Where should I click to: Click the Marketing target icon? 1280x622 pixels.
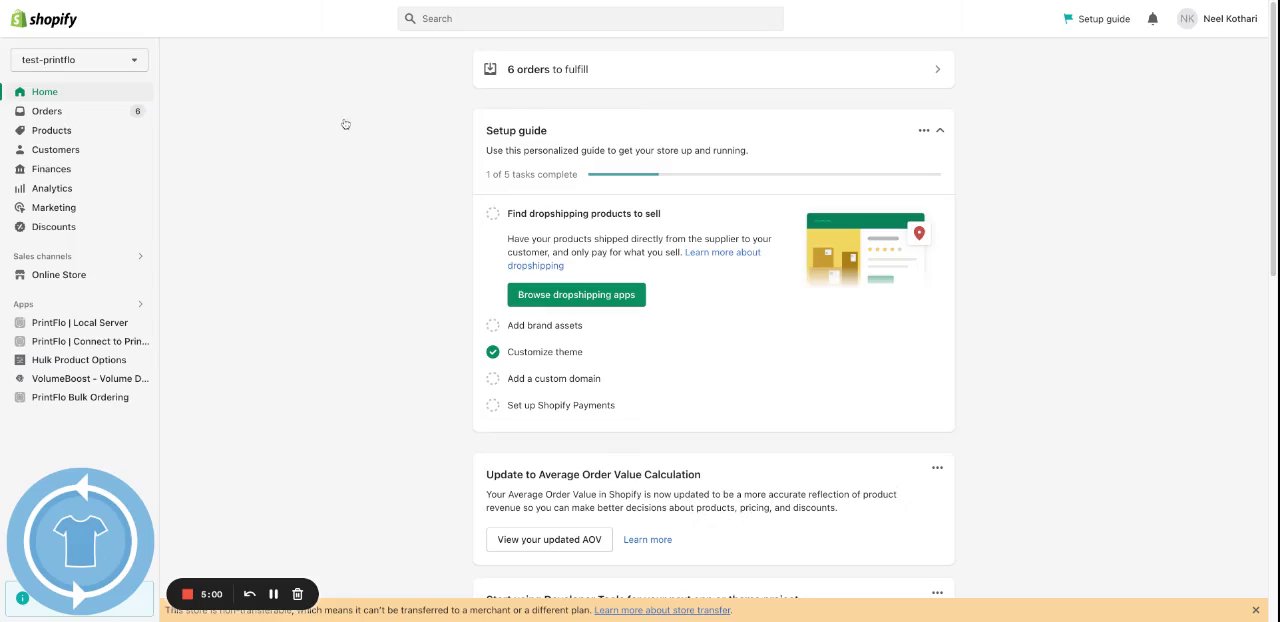pos(20,207)
